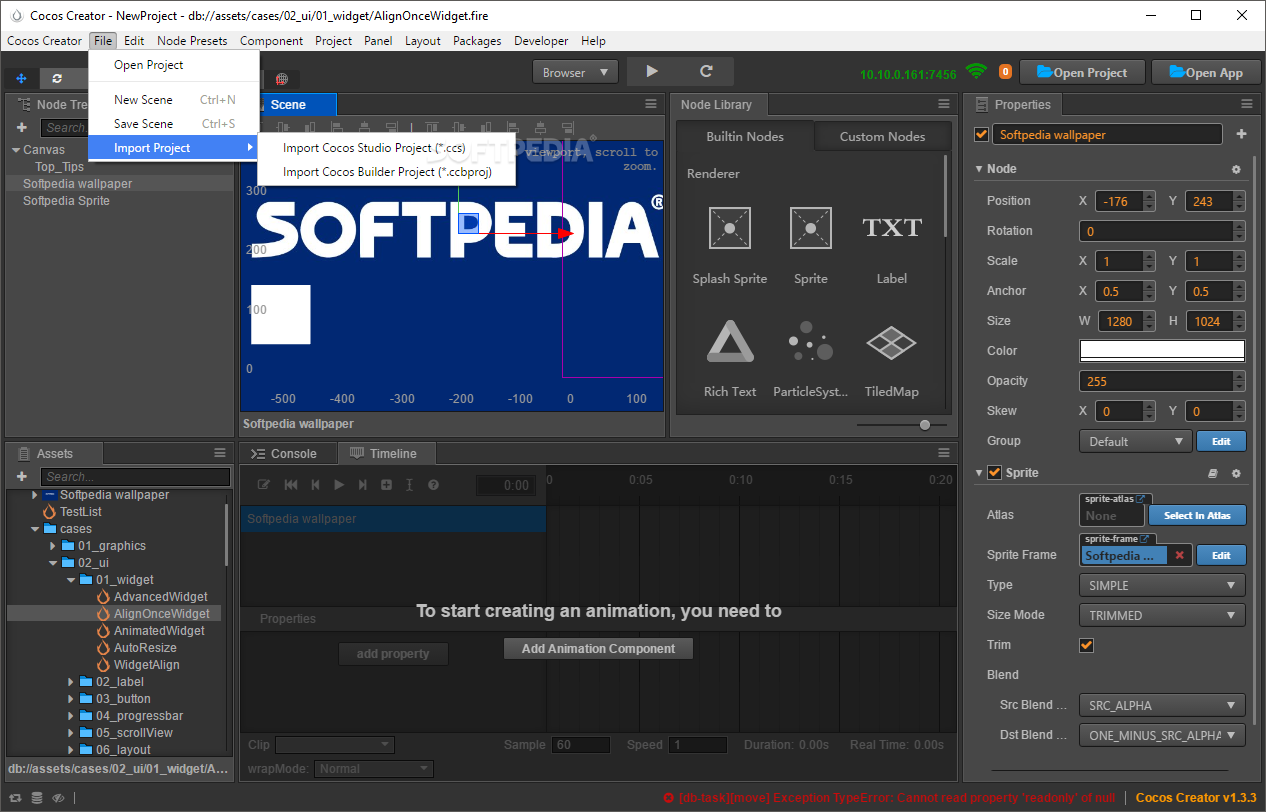Switch to the Custom Nodes tab
The width and height of the screenshot is (1266, 812).
pos(882,137)
